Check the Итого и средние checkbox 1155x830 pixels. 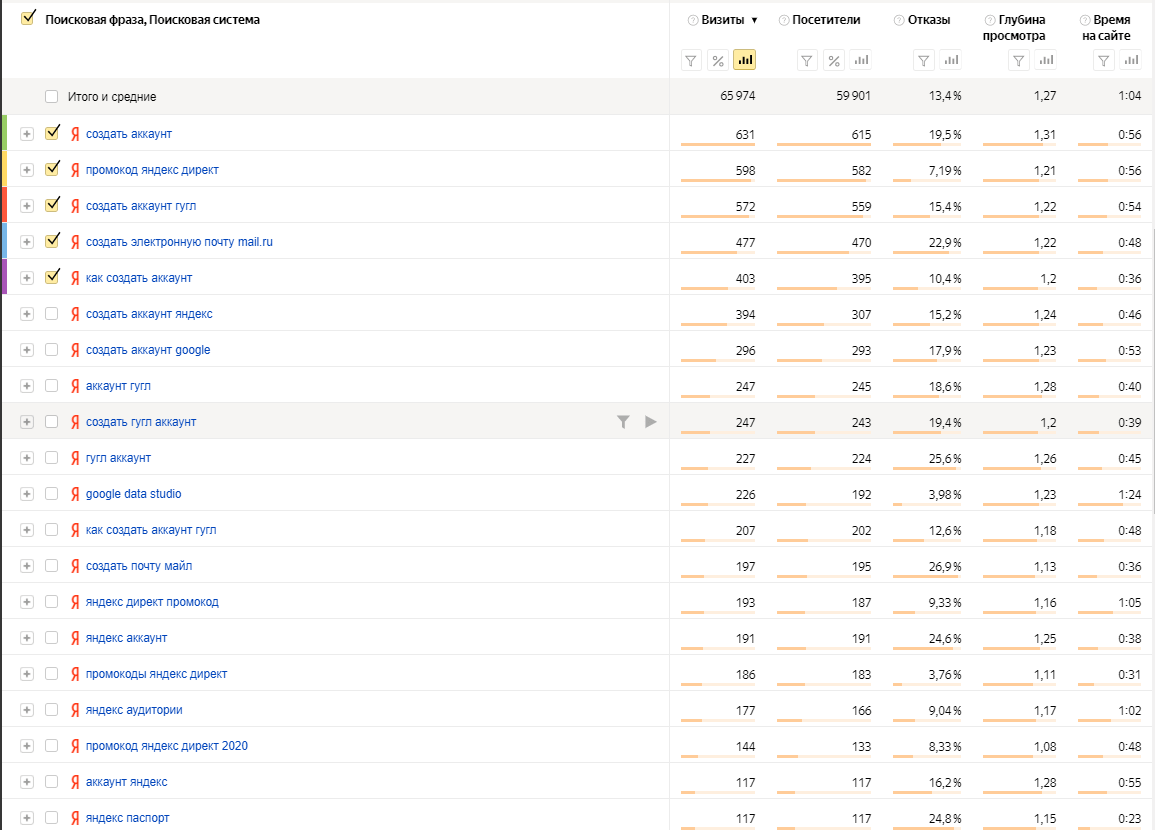(x=52, y=96)
